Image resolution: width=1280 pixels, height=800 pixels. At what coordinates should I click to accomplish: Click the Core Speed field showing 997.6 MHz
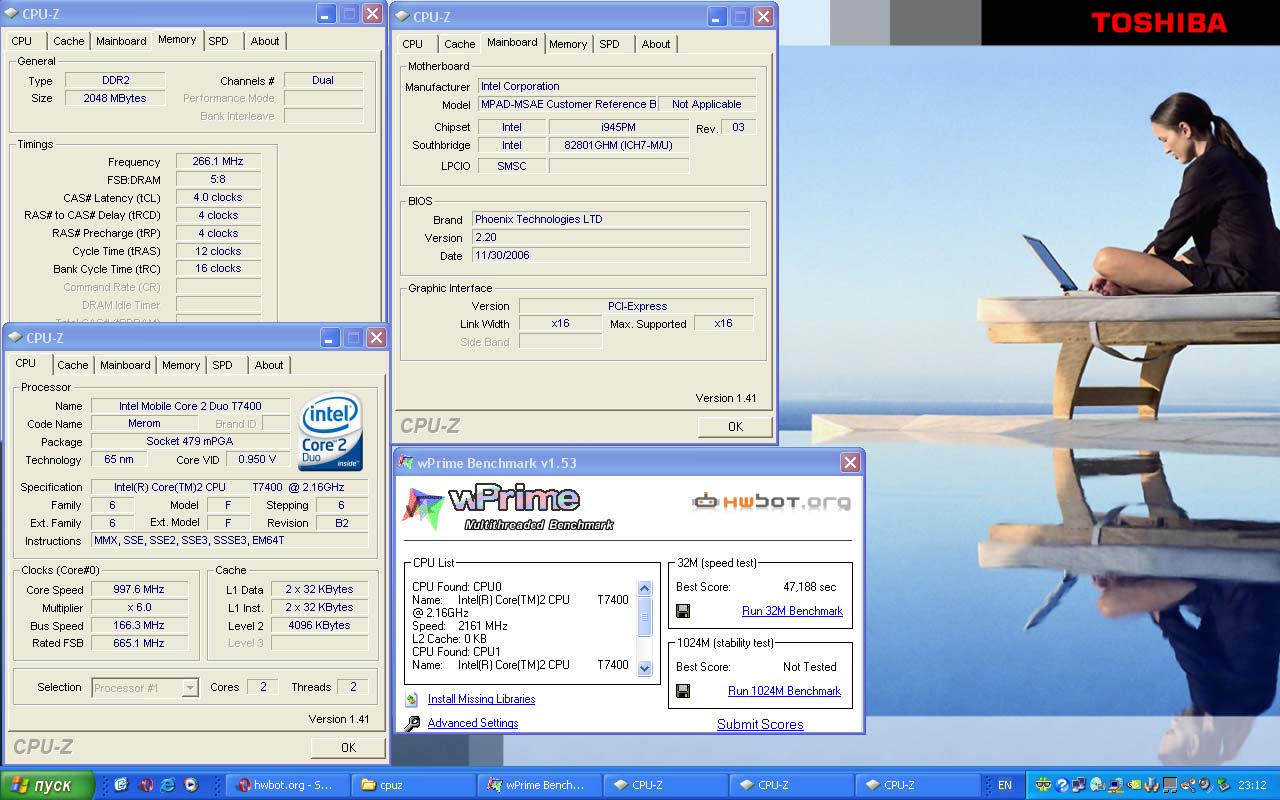[139, 589]
